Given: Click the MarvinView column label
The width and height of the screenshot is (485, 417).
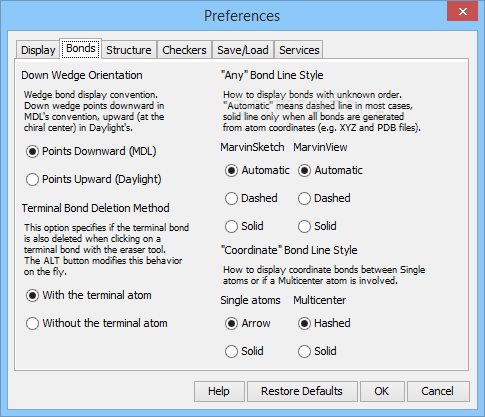Looking at the screenshot, I should pyautogui.click(x=320, y=147).
